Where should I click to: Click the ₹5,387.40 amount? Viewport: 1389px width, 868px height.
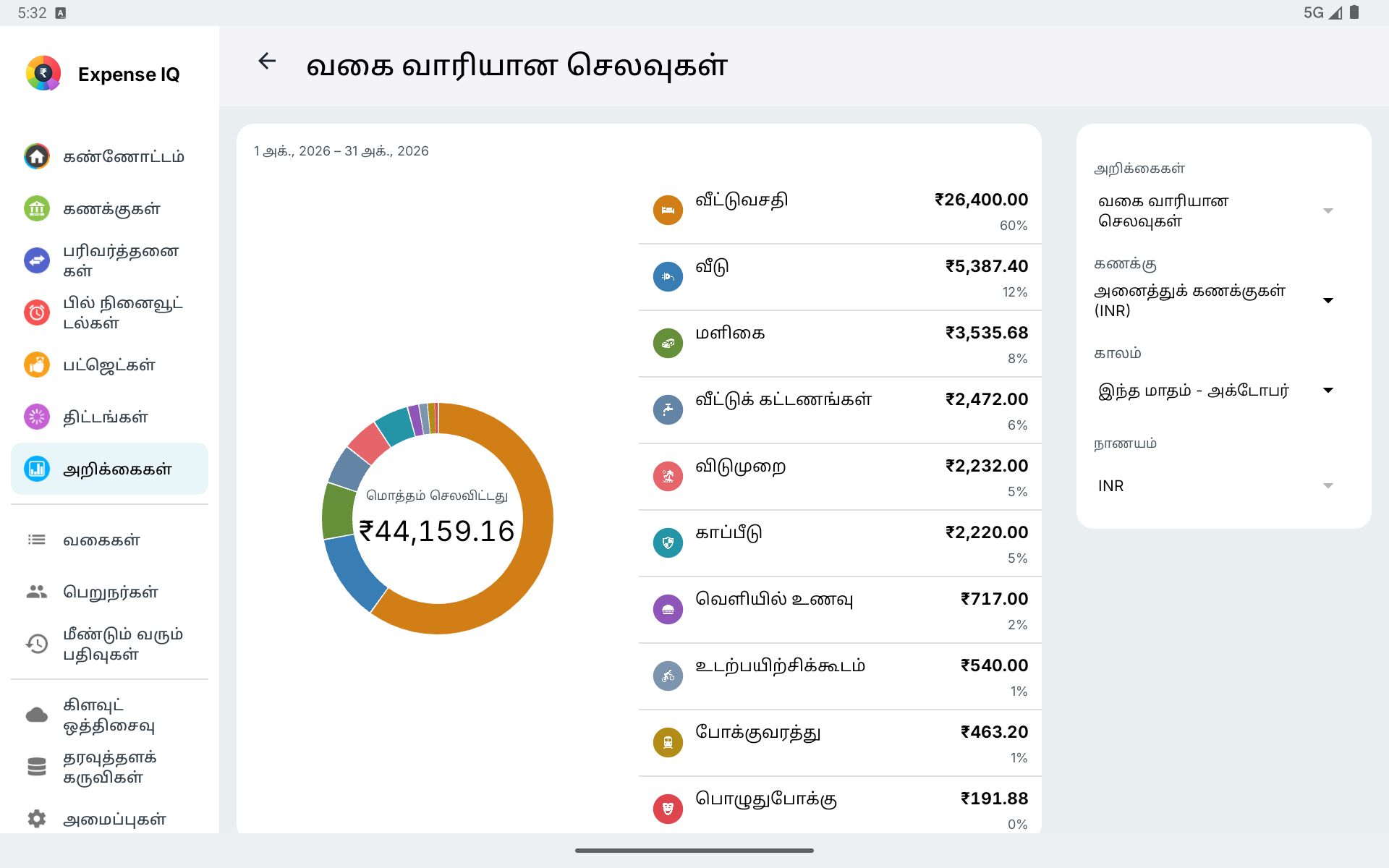click(x=987, y=266)
